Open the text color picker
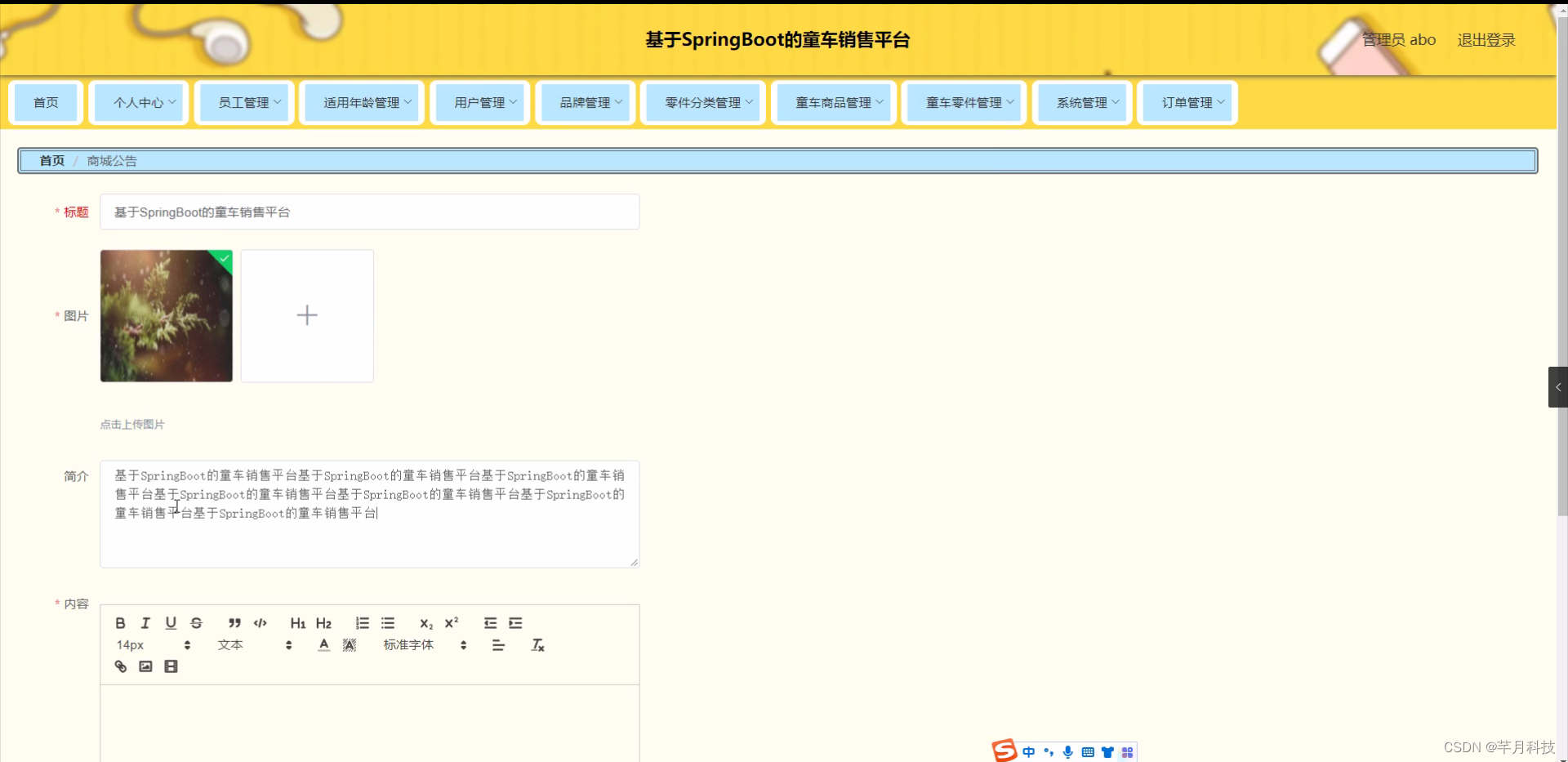The width and height of the screenshot is (1568, 762). click(x=324, y=645)
